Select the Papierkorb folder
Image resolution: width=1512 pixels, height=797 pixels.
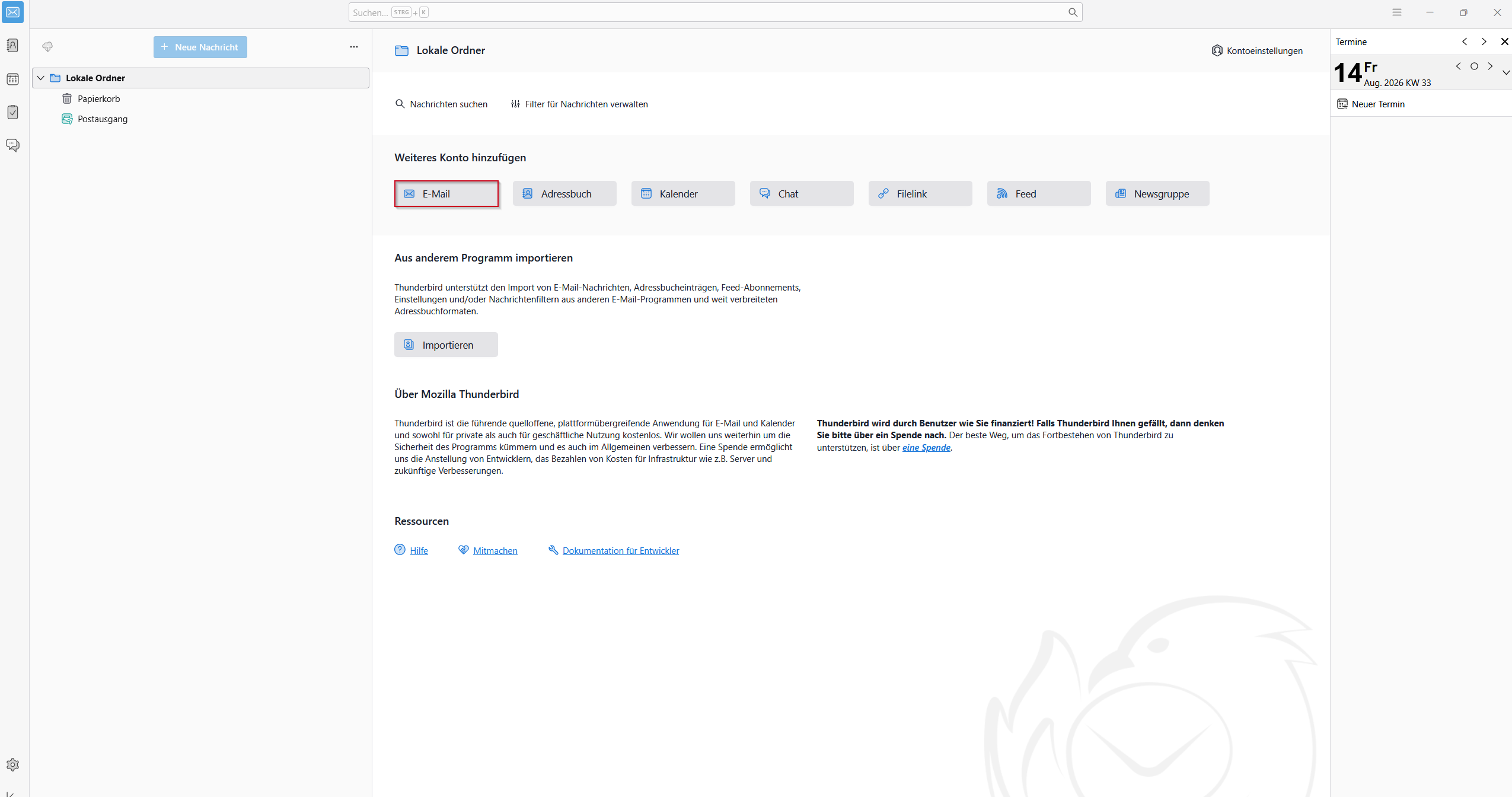pyautogui.click(x=99, y=98)
